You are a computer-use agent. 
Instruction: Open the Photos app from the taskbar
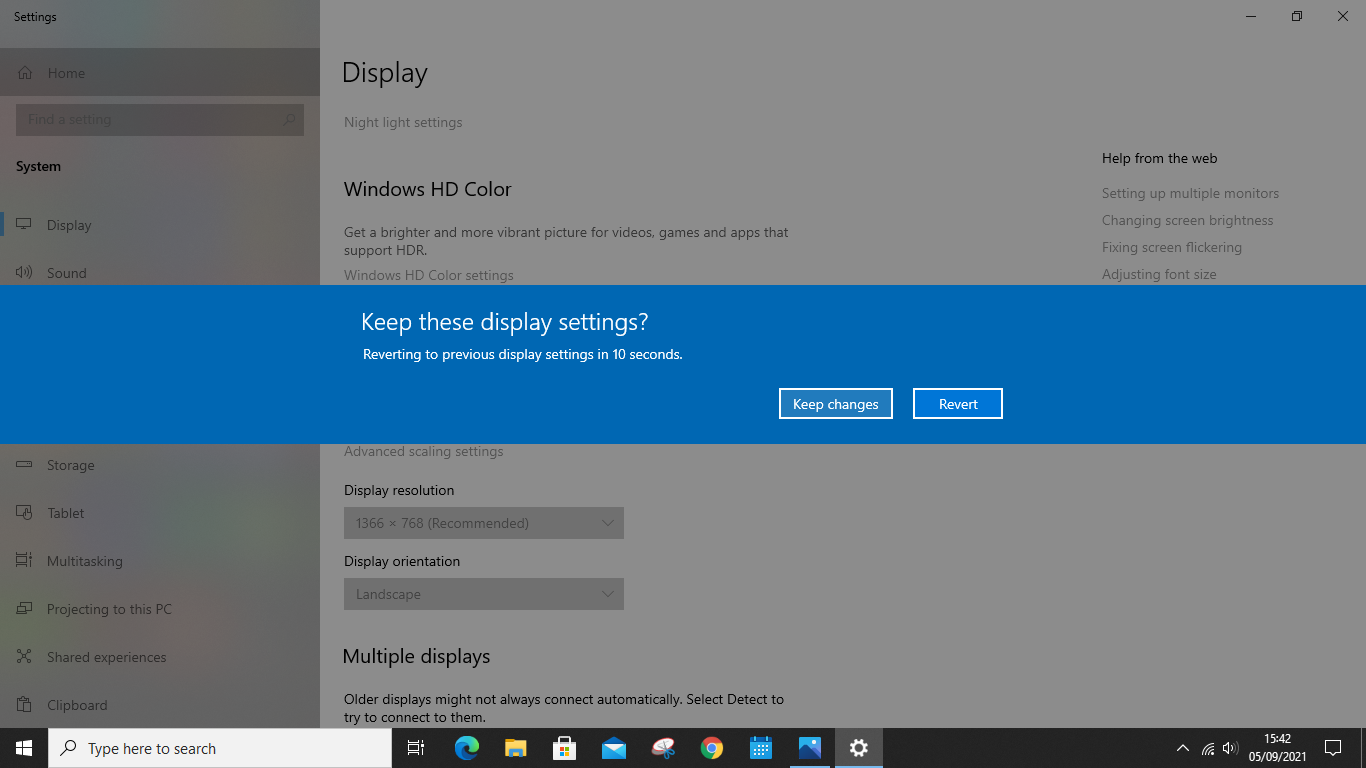[x=809, y=748]
